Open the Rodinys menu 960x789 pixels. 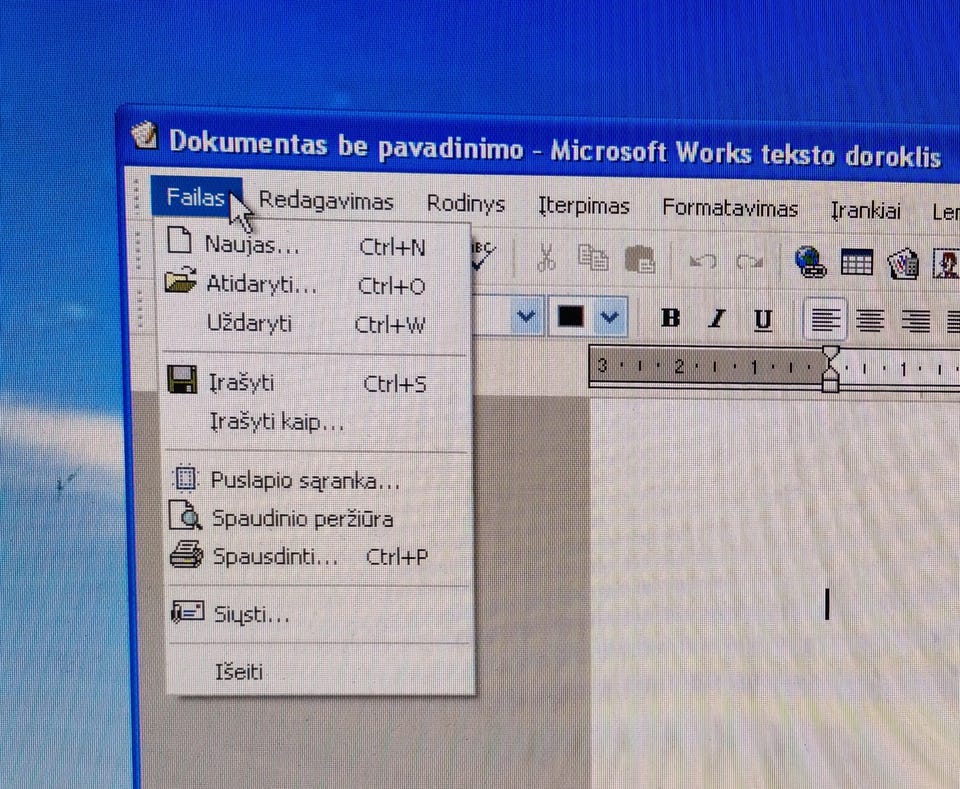[466, 203]
